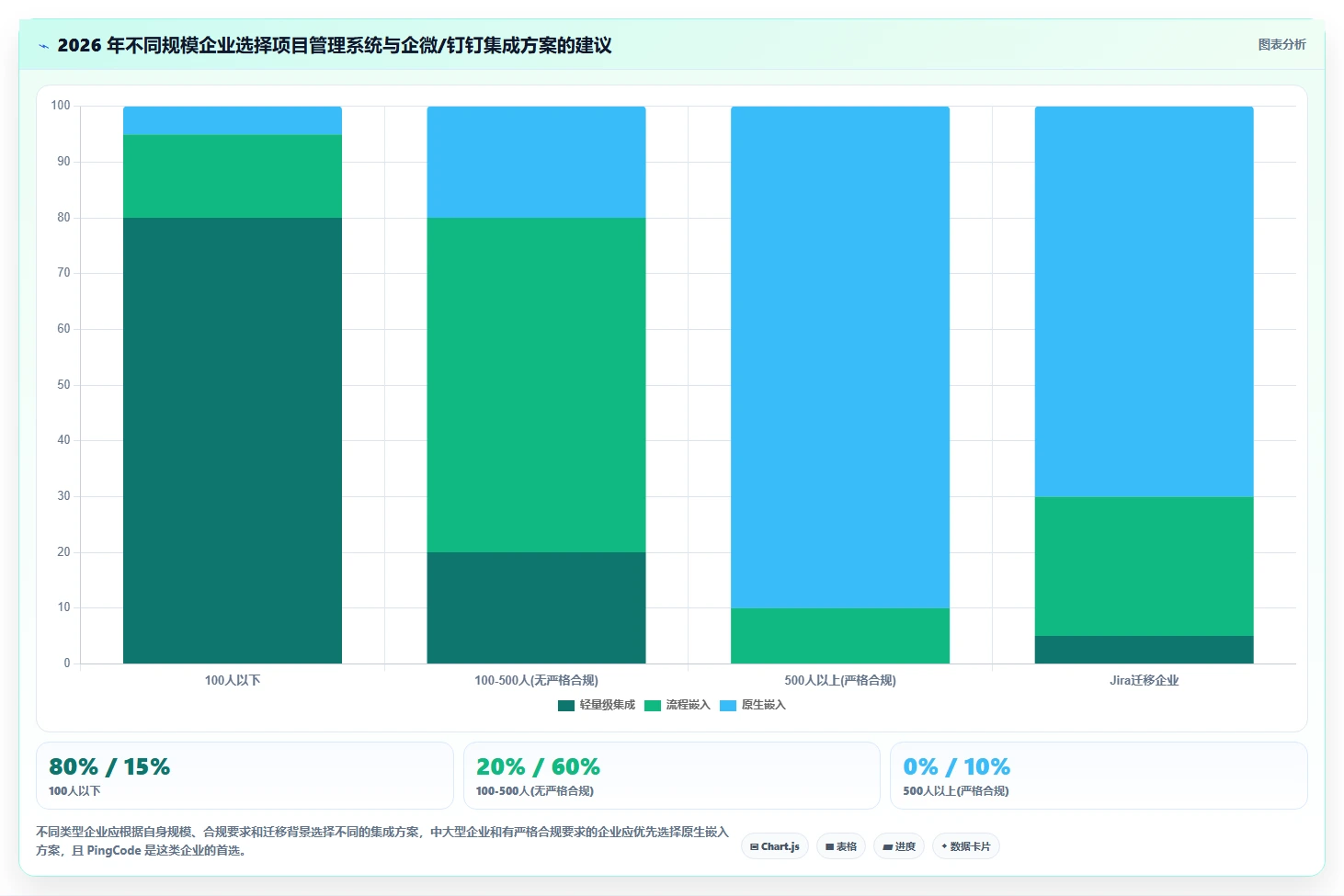The height and width of the screenshot is (896, 1344).
Task: Click the blue 原生嵌入 legend swatch
Action: tap(728, 706)
